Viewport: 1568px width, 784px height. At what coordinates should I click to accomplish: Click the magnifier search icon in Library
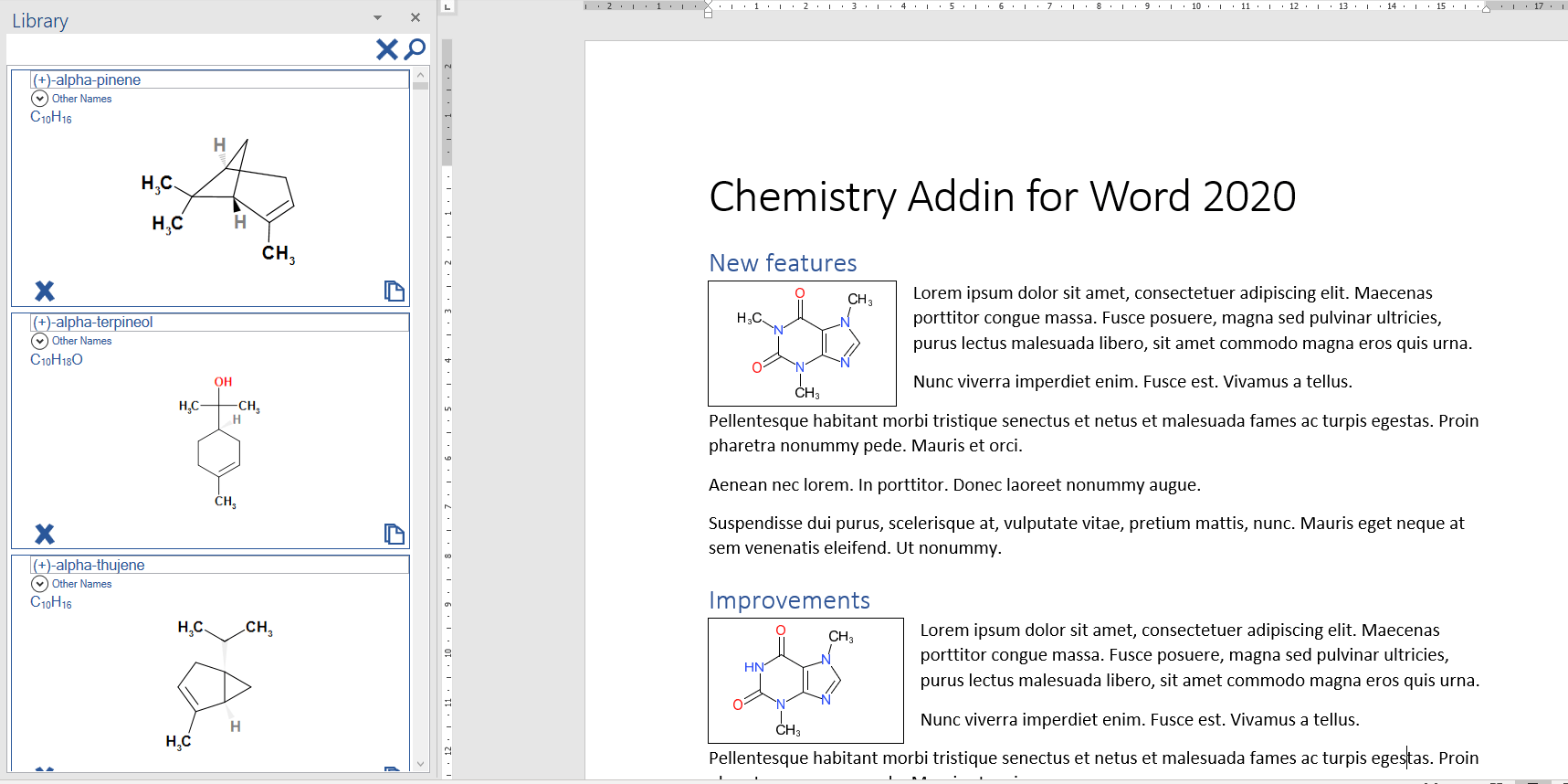point(416,49)
